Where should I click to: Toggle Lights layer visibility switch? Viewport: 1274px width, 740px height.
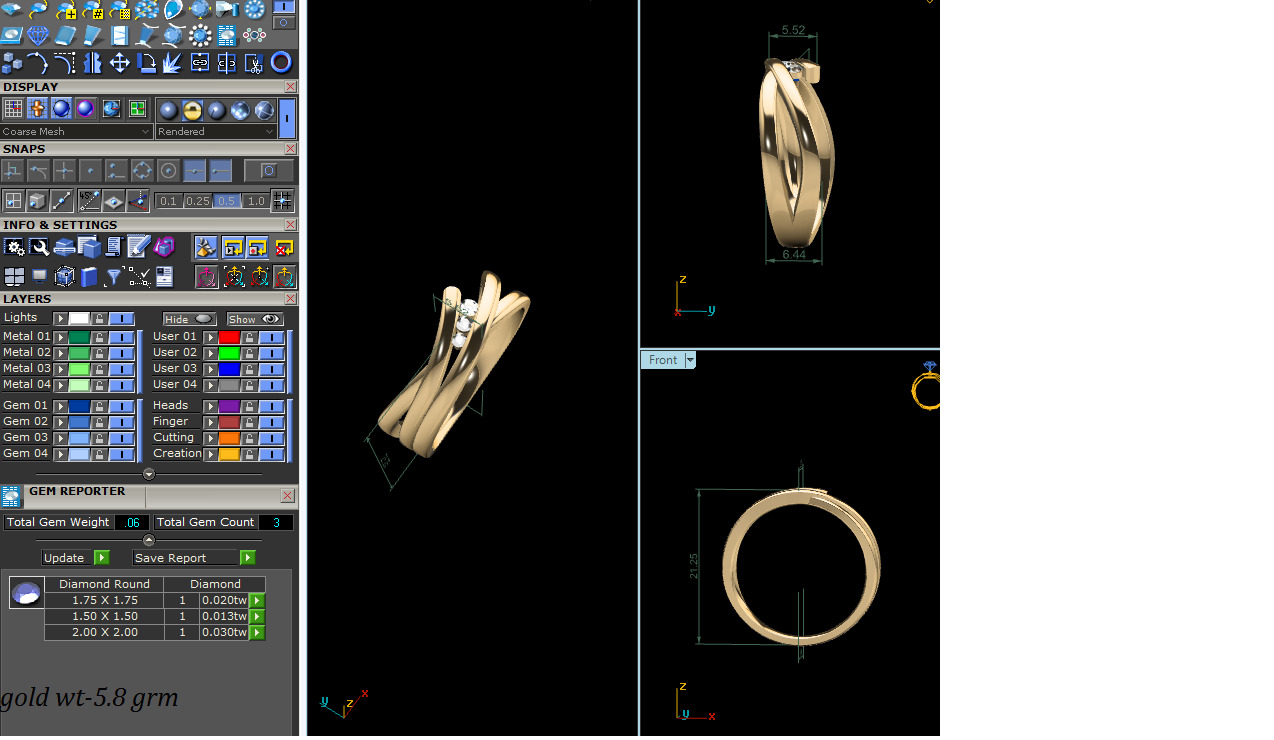pos(121,319)
